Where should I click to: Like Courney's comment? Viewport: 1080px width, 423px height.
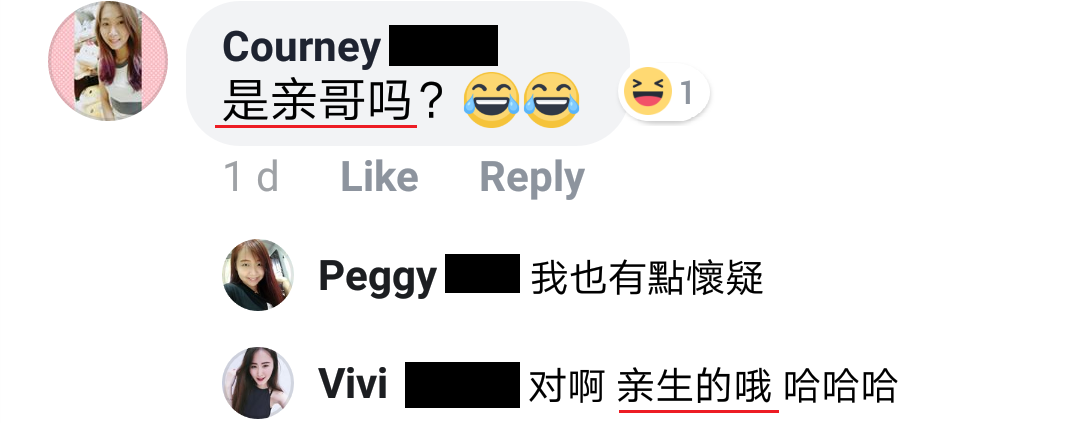tap(380, 177)
